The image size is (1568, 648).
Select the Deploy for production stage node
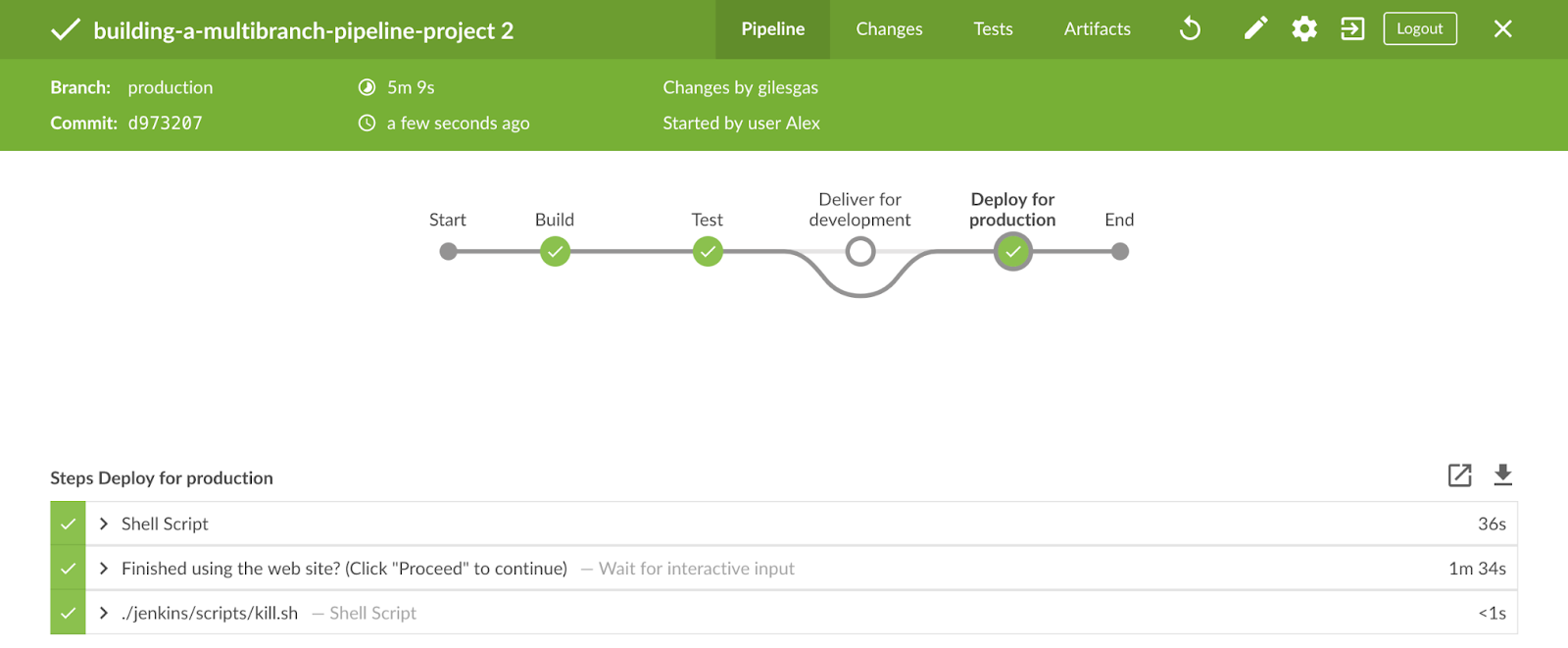click(1012, 252)
